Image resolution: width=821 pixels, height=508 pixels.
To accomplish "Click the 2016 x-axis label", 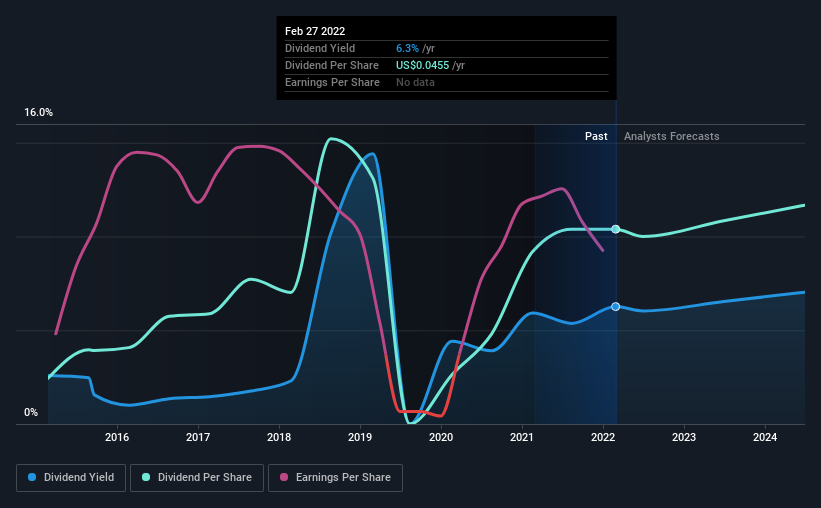I will pos(117,437).
